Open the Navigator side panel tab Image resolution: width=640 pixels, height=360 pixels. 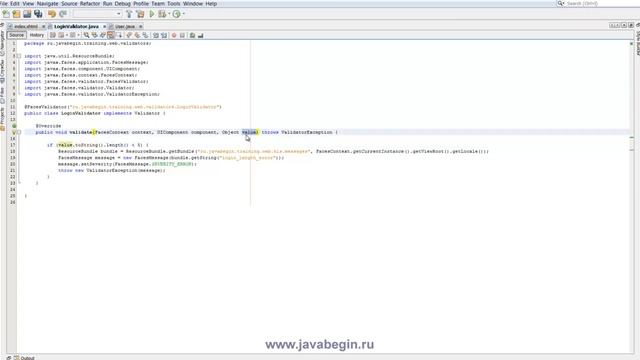point(2,43)
